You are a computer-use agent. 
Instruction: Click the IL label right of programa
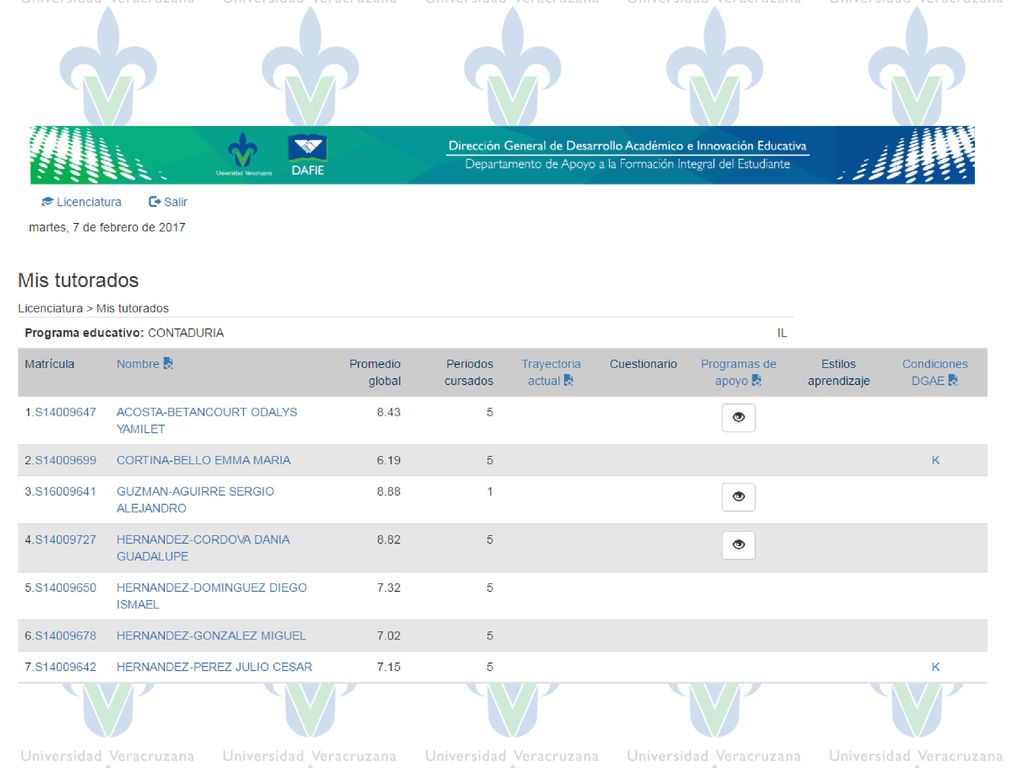pos(782,333)
